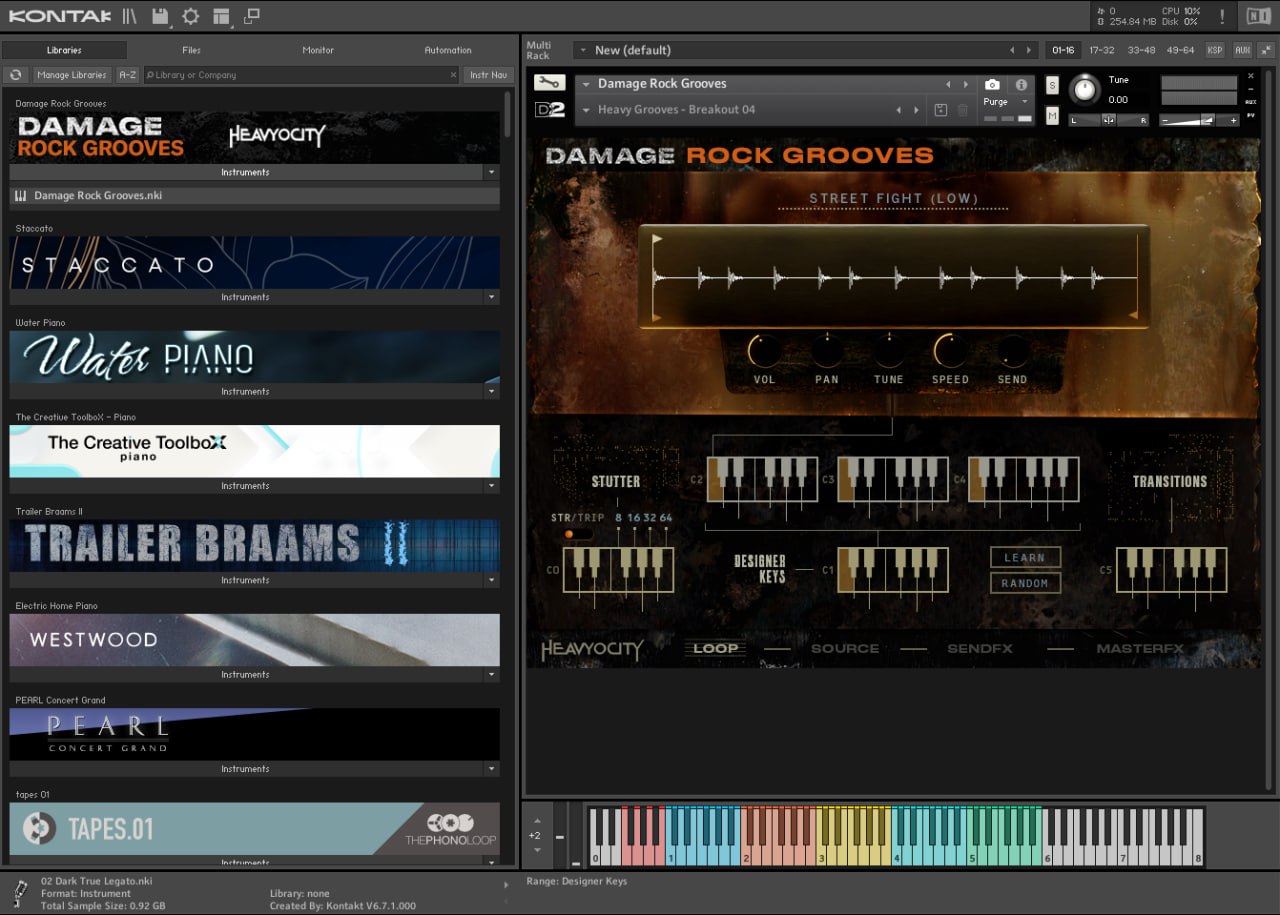Expand Instruments dropdown under Staccato library
This screenshot has width=1280, height=915.
pos(490,297)
